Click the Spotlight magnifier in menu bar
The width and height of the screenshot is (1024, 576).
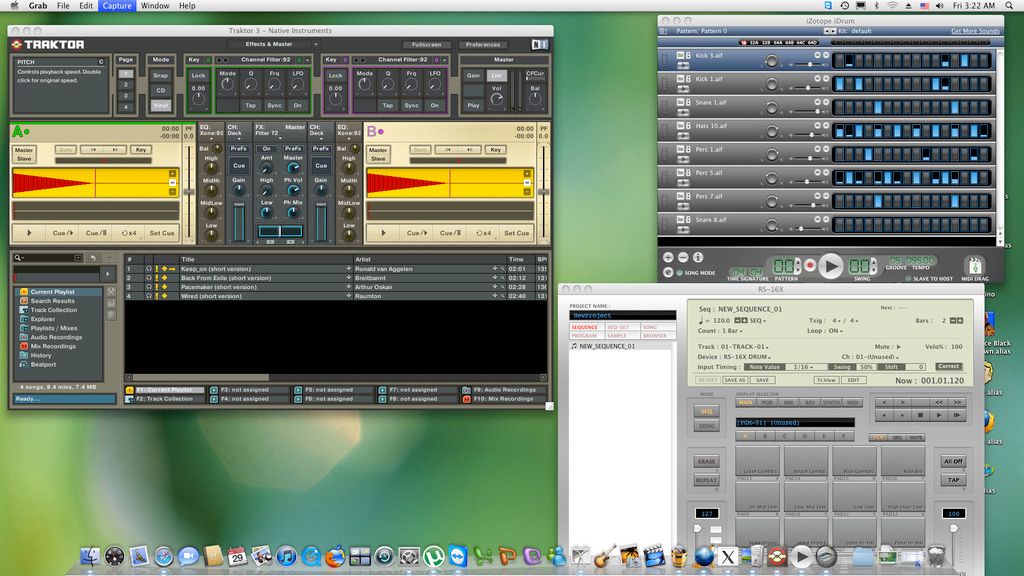pyautogui.click(x=1009, y=6)
